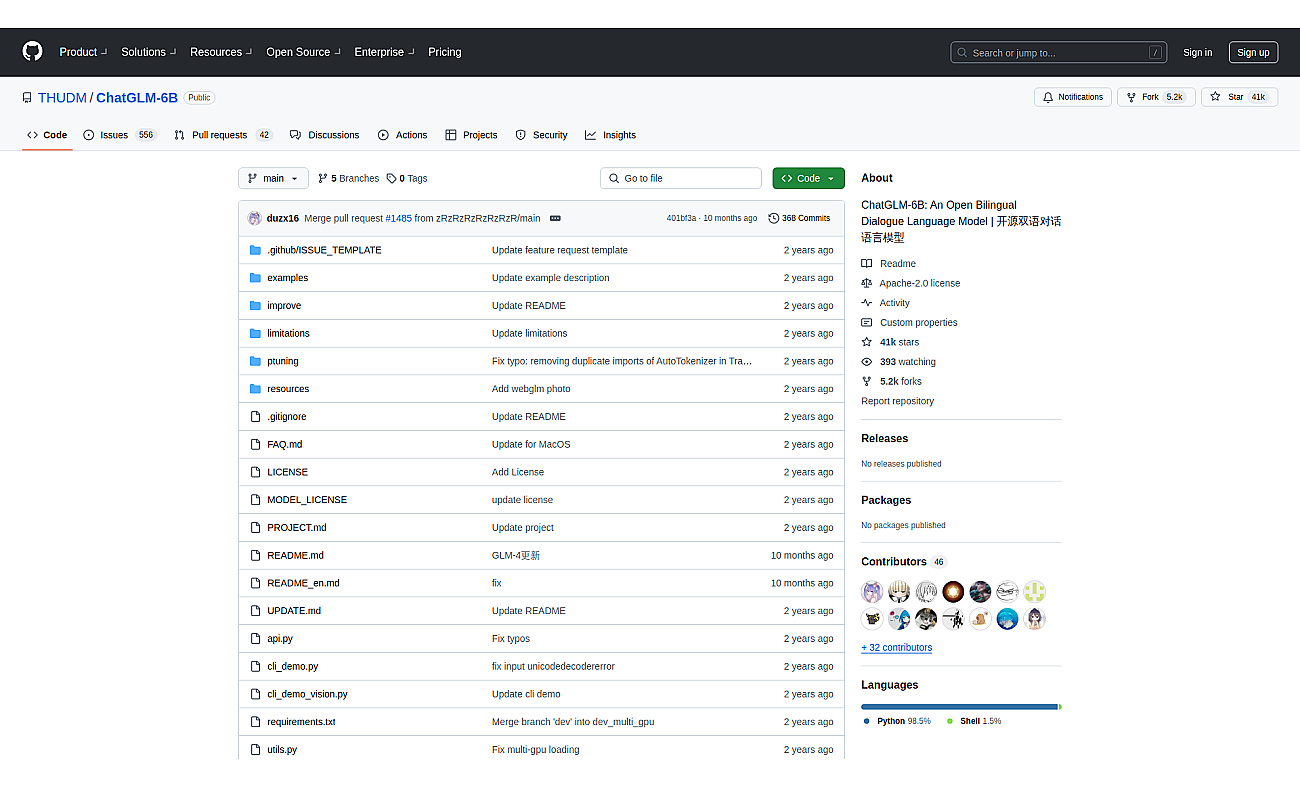Open the + 32 contributors link
The width and height of the screenshot is (1300, 788).
(x=896, y=648)
